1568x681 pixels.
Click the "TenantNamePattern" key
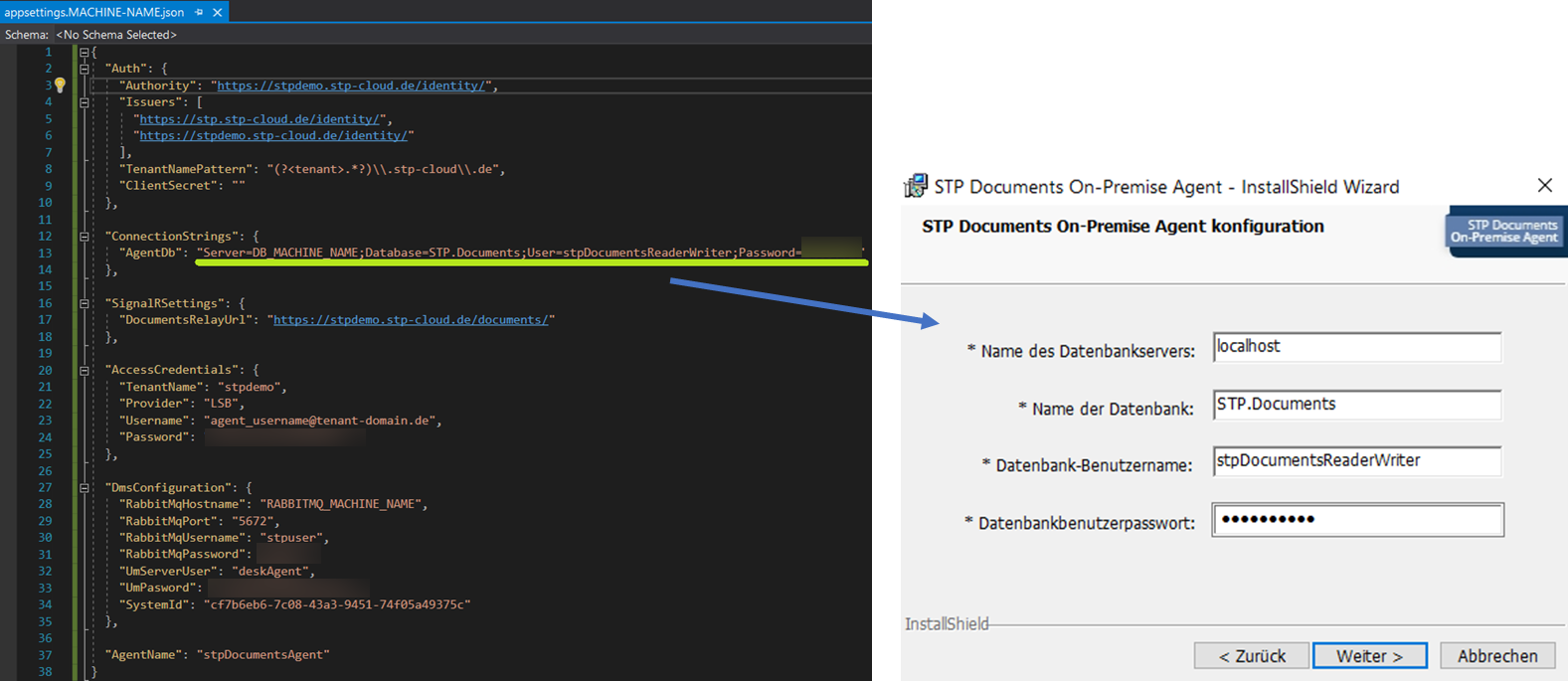tap(185, 169)
